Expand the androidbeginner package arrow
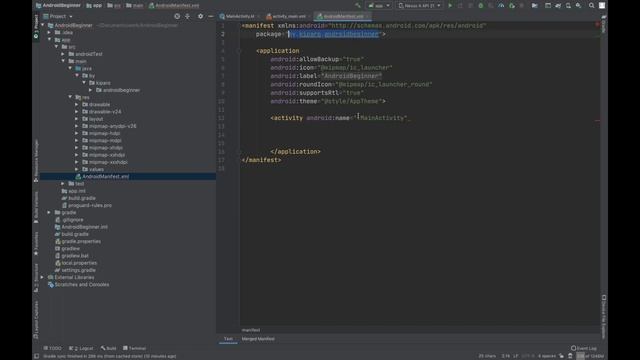The width and height of the screenshot is (640, 360). [x=91, y=90]
